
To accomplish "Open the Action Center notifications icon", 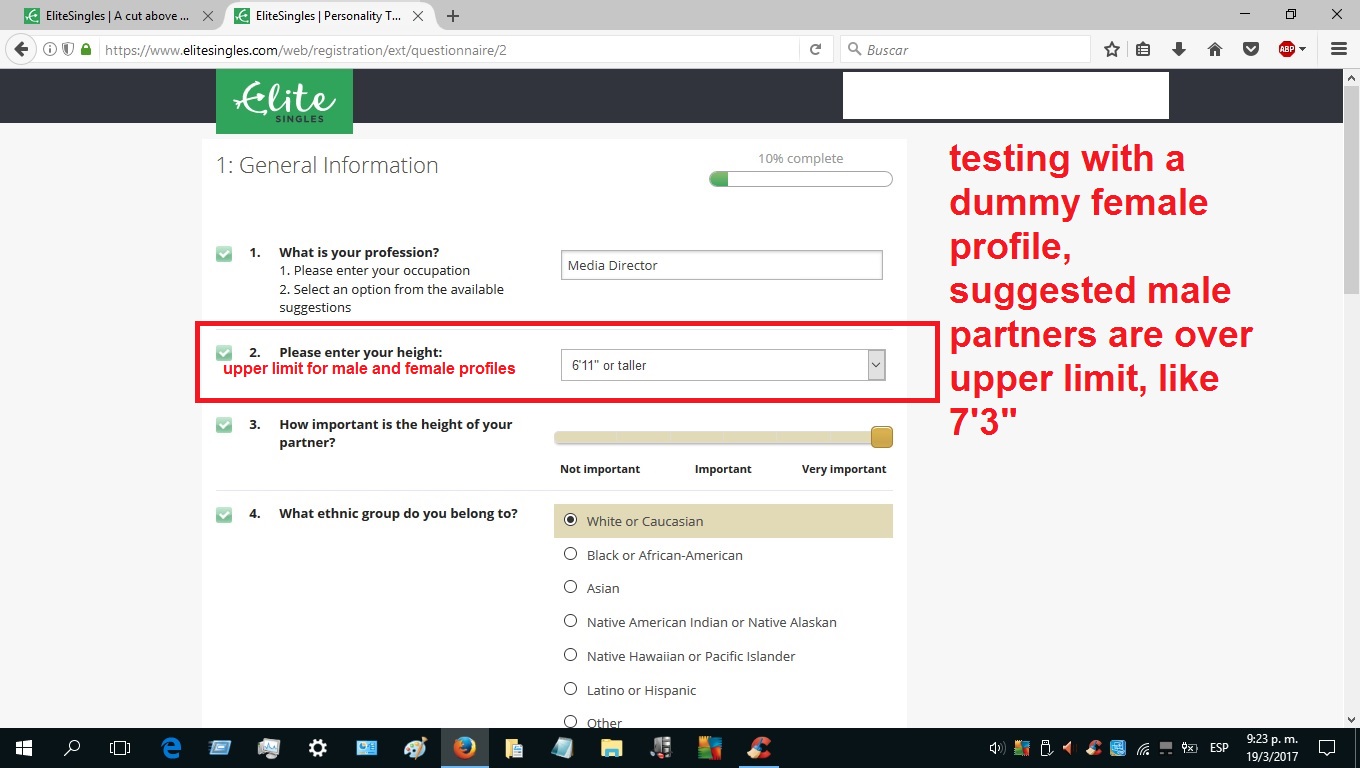I will coord(1327,748).
